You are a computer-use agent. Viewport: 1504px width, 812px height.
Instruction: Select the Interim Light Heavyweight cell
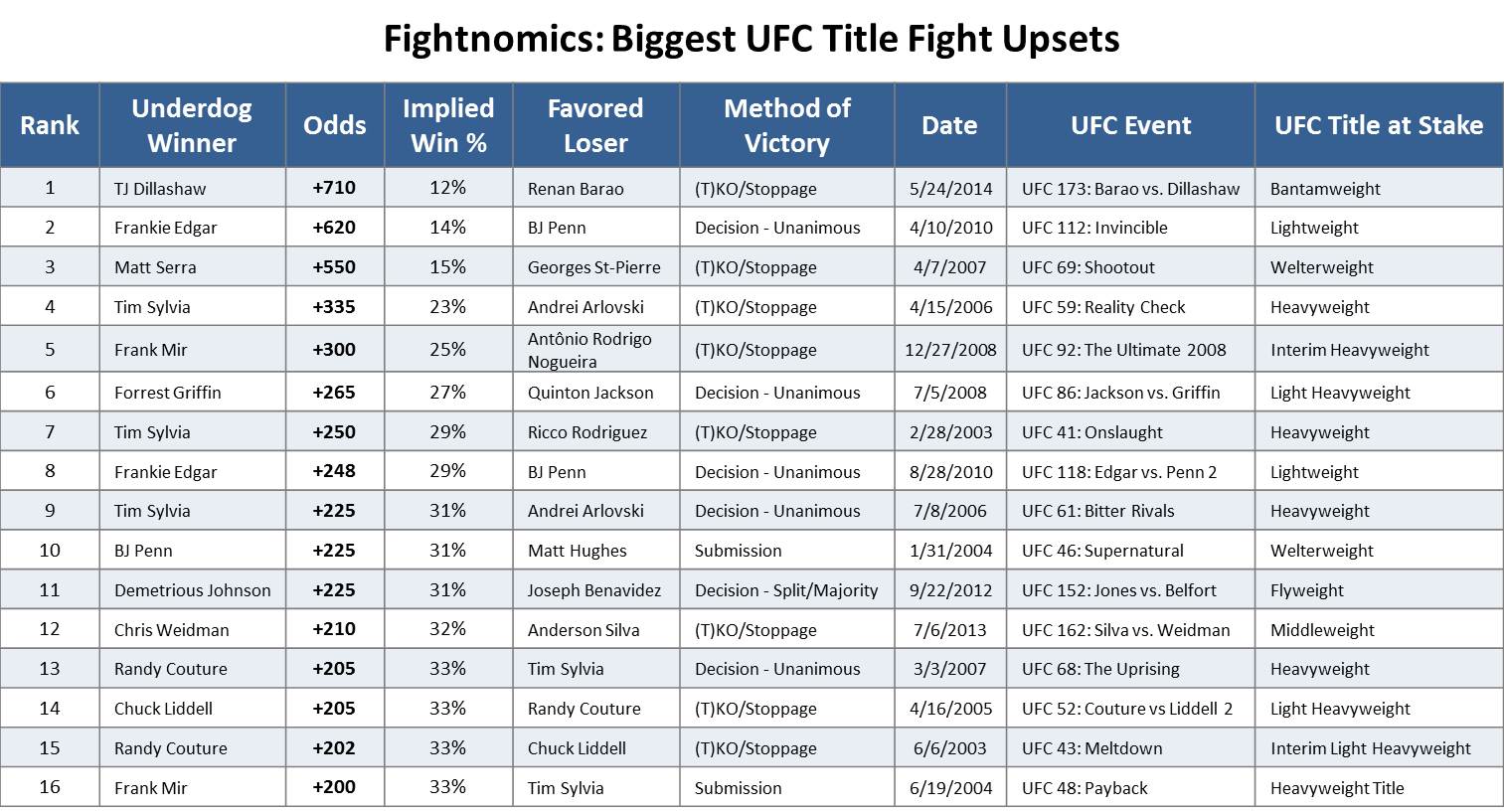[1370, 748]
